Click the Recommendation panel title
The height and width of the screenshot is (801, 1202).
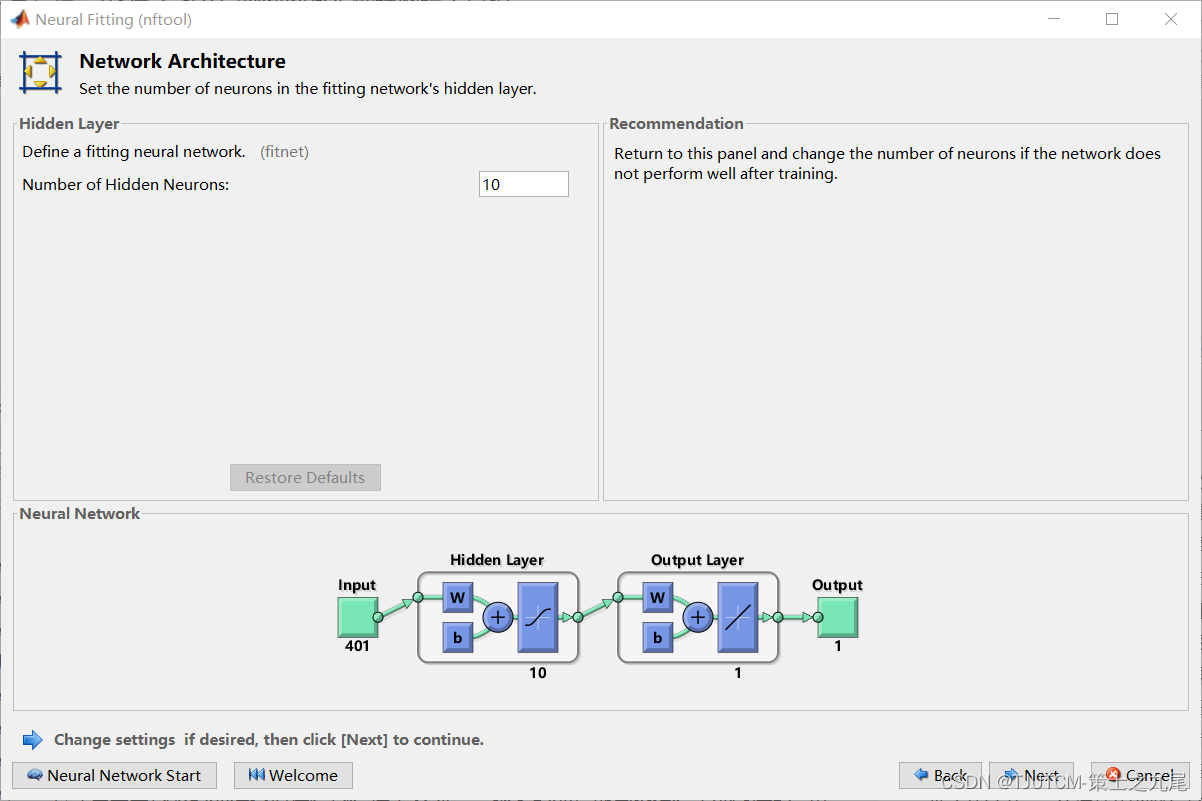point(676,124)
